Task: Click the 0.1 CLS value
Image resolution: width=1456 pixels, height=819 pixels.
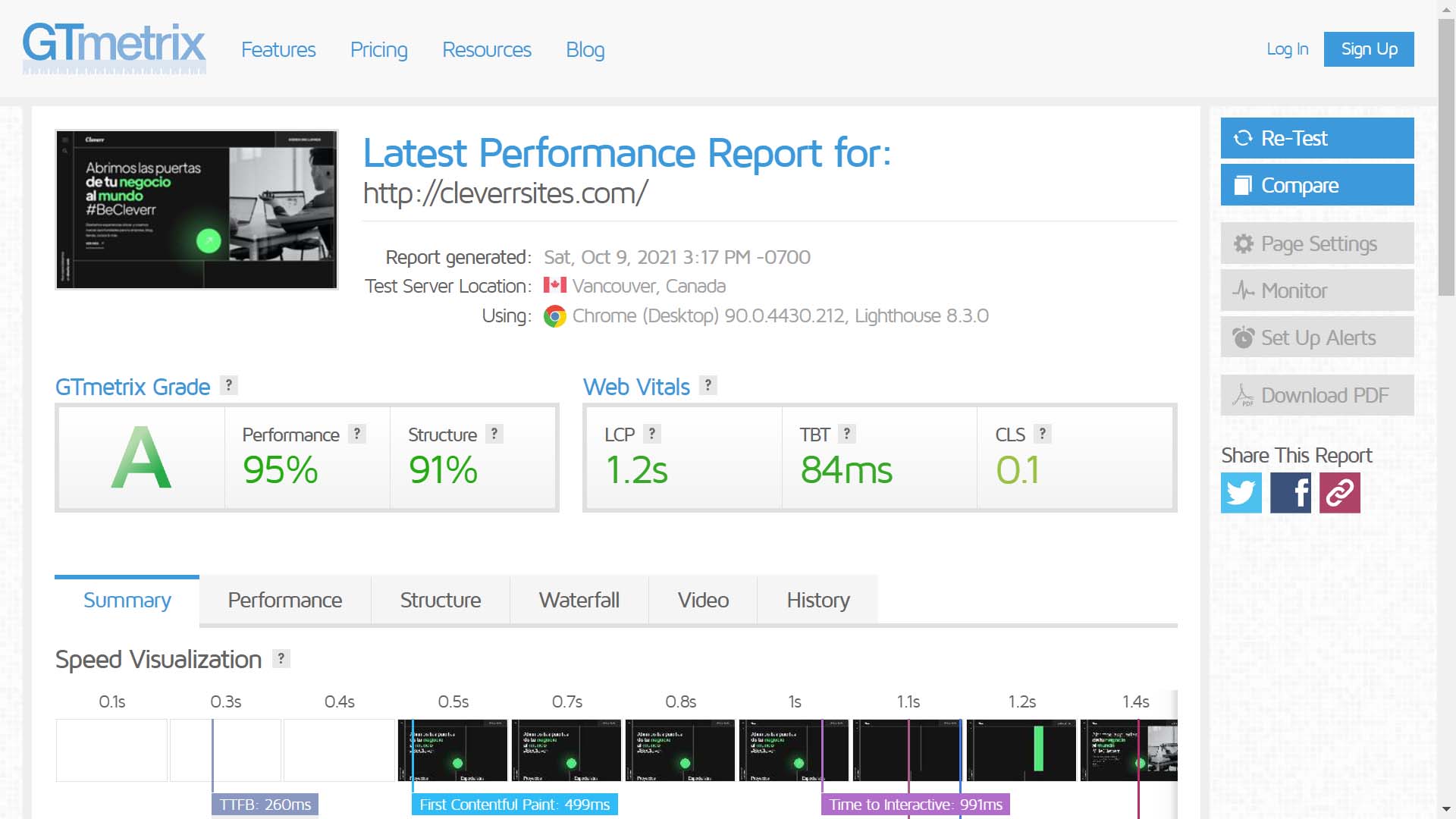Action: tap(1017, 469)
